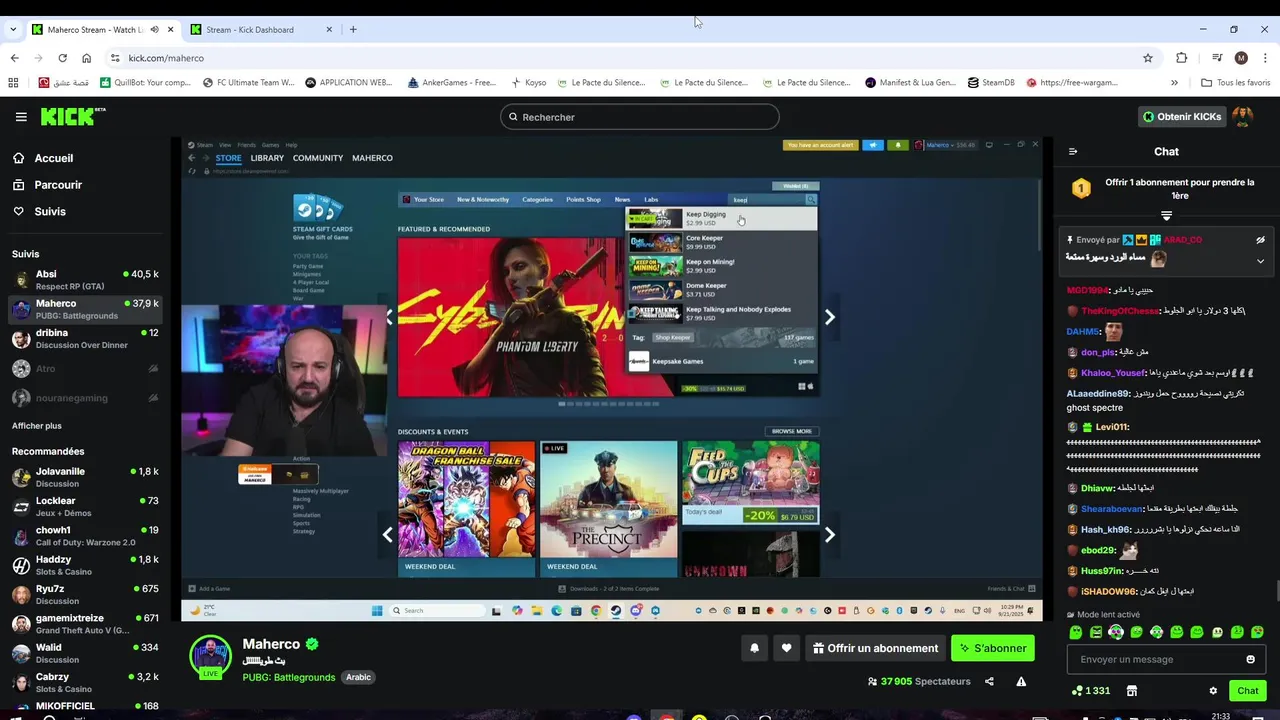Open Tous les favoris folder
Image resolution: width=1280 pixels, height=720 pixels.
pos(1235,82)
